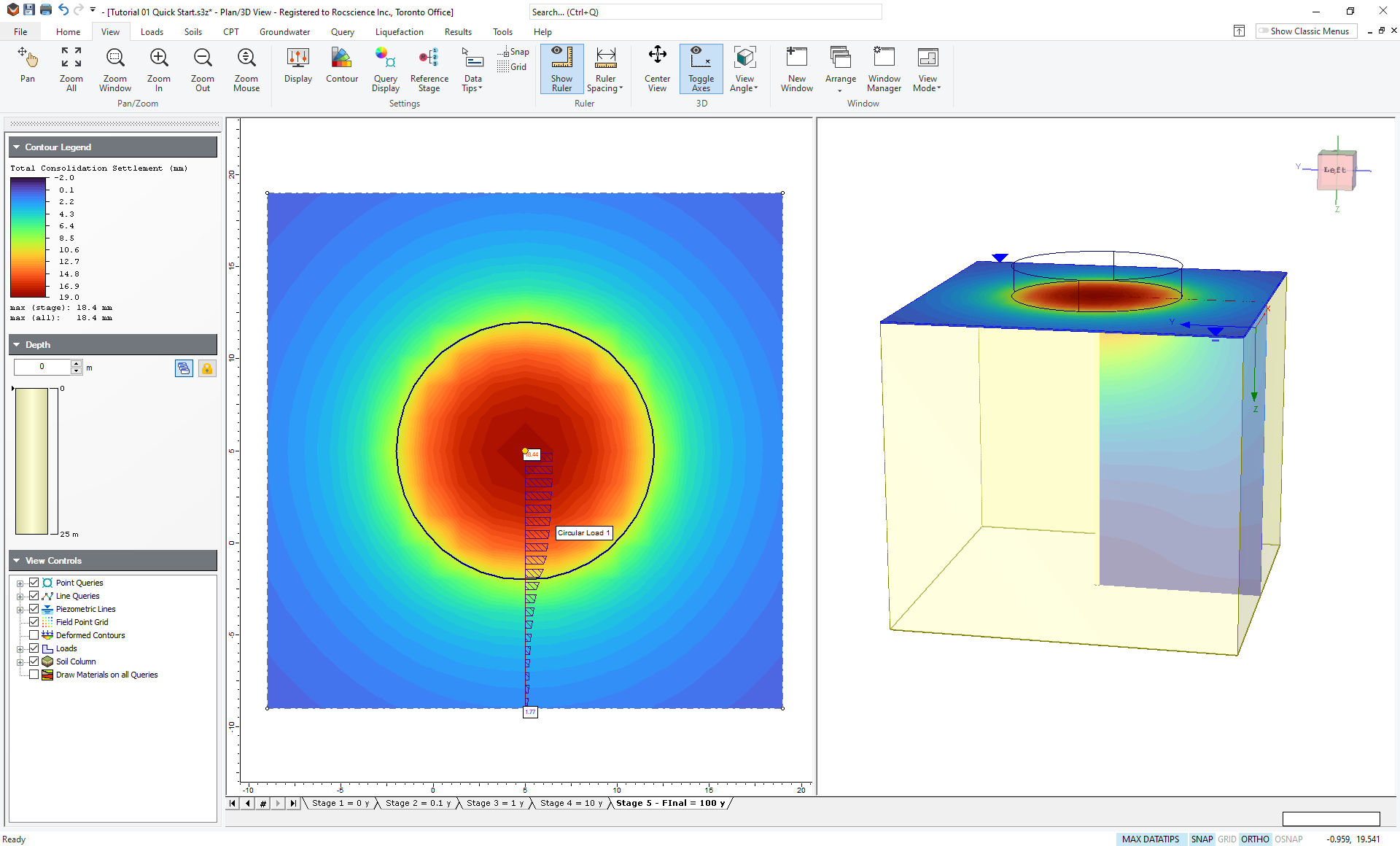Open the Groundwater menu tab
This screenshot has width=1400, height=846.
pyautogui.click(x=284, y=32)
